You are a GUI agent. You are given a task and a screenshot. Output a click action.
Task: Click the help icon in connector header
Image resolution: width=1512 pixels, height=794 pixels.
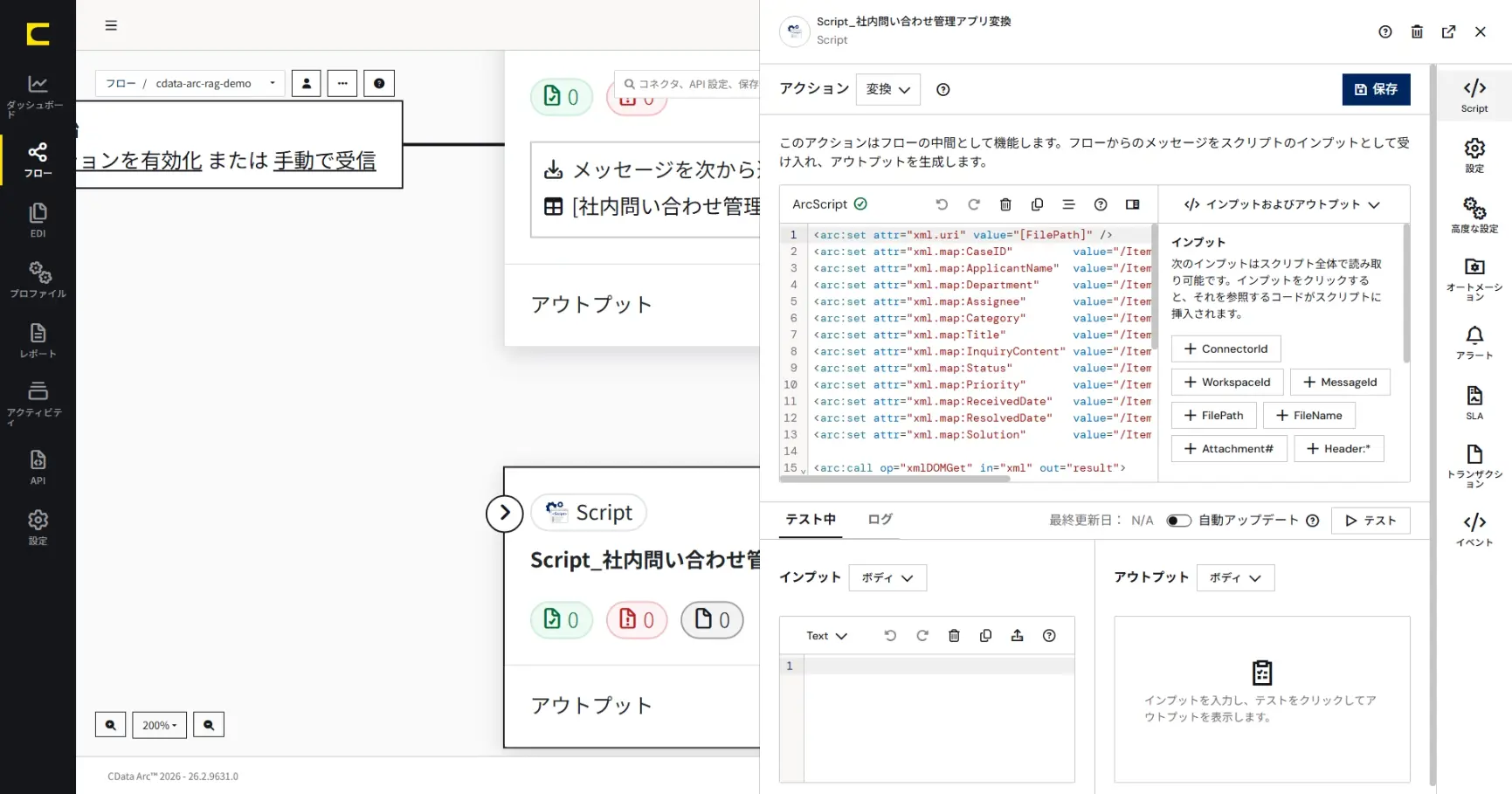tap(1385, 31)
